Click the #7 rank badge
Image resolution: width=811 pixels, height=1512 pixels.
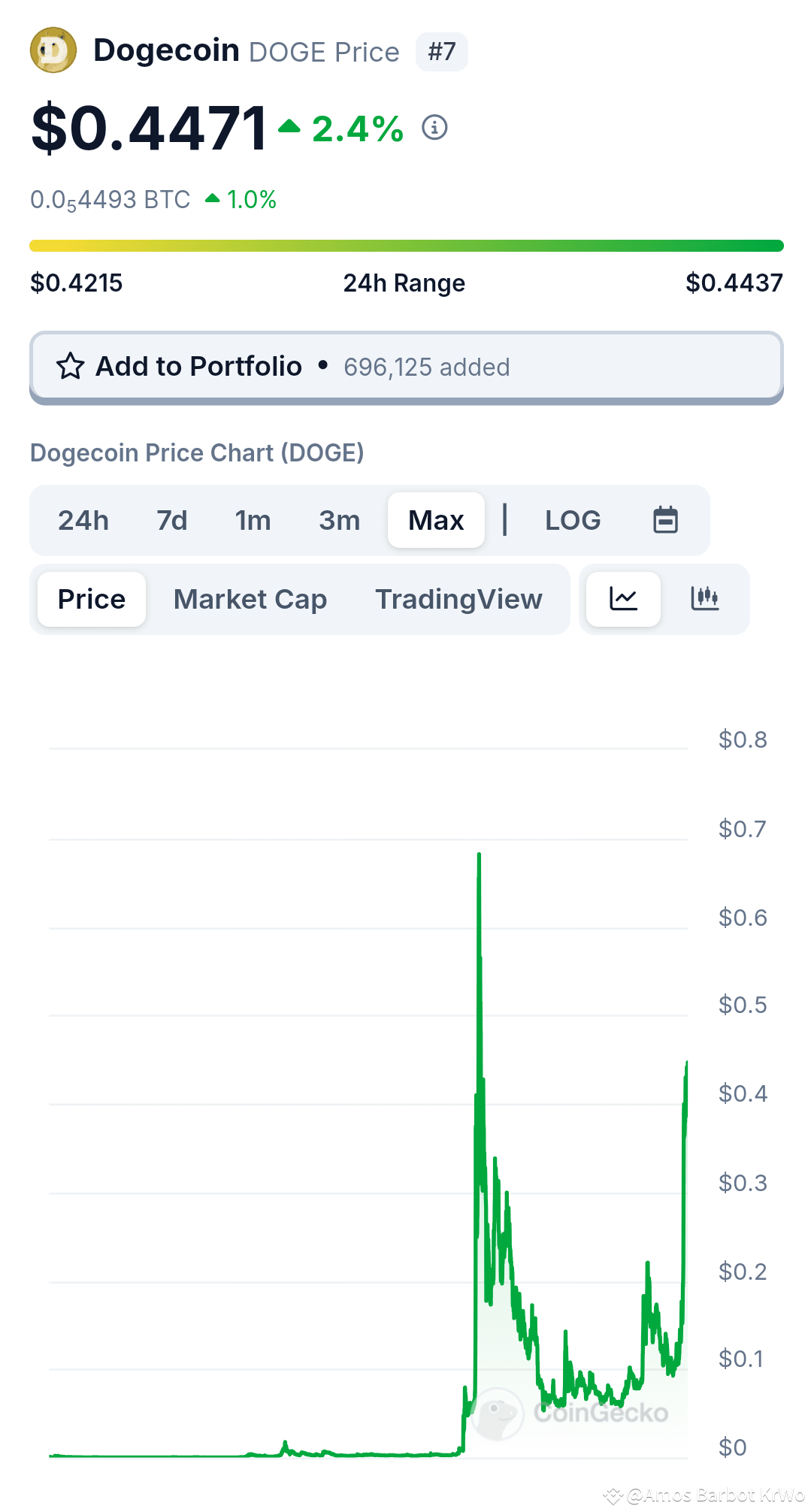pos(442,52)
